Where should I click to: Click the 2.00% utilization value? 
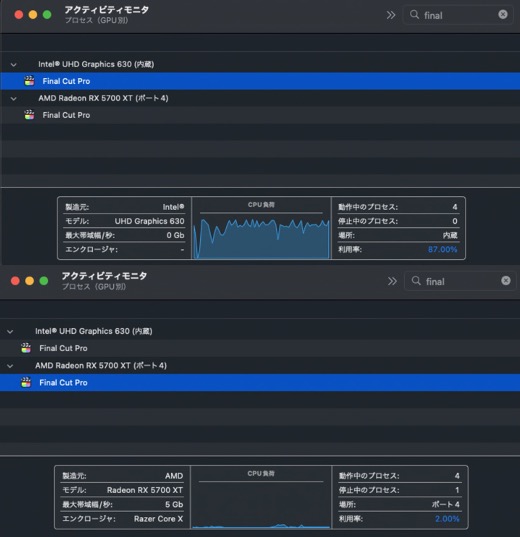point(447,519)
